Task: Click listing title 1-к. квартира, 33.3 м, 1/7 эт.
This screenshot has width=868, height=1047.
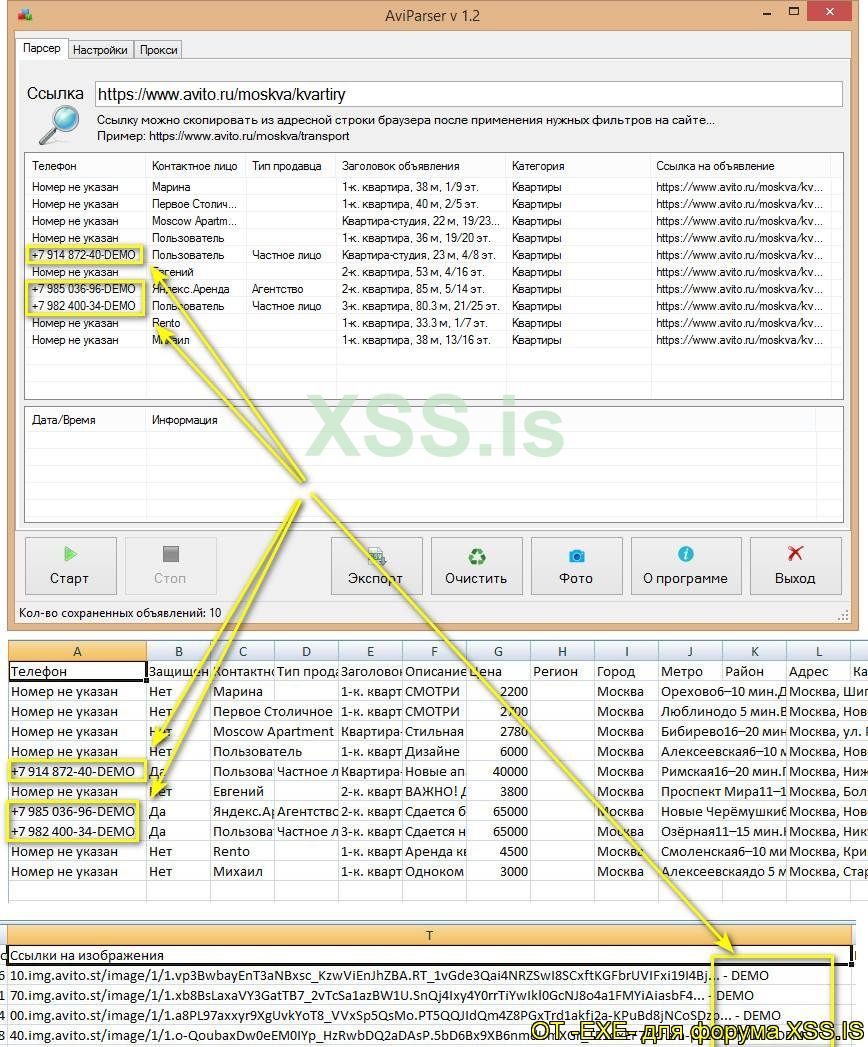Action: (x=415, y=323)
